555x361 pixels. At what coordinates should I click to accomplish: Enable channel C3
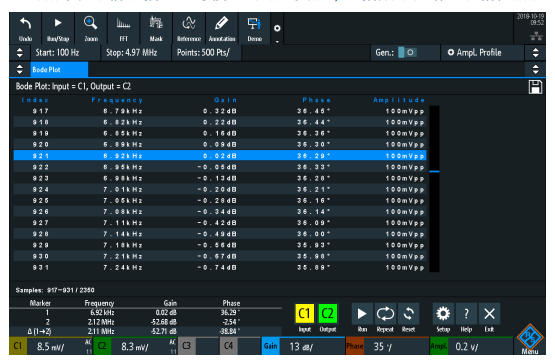click(186, 346)
